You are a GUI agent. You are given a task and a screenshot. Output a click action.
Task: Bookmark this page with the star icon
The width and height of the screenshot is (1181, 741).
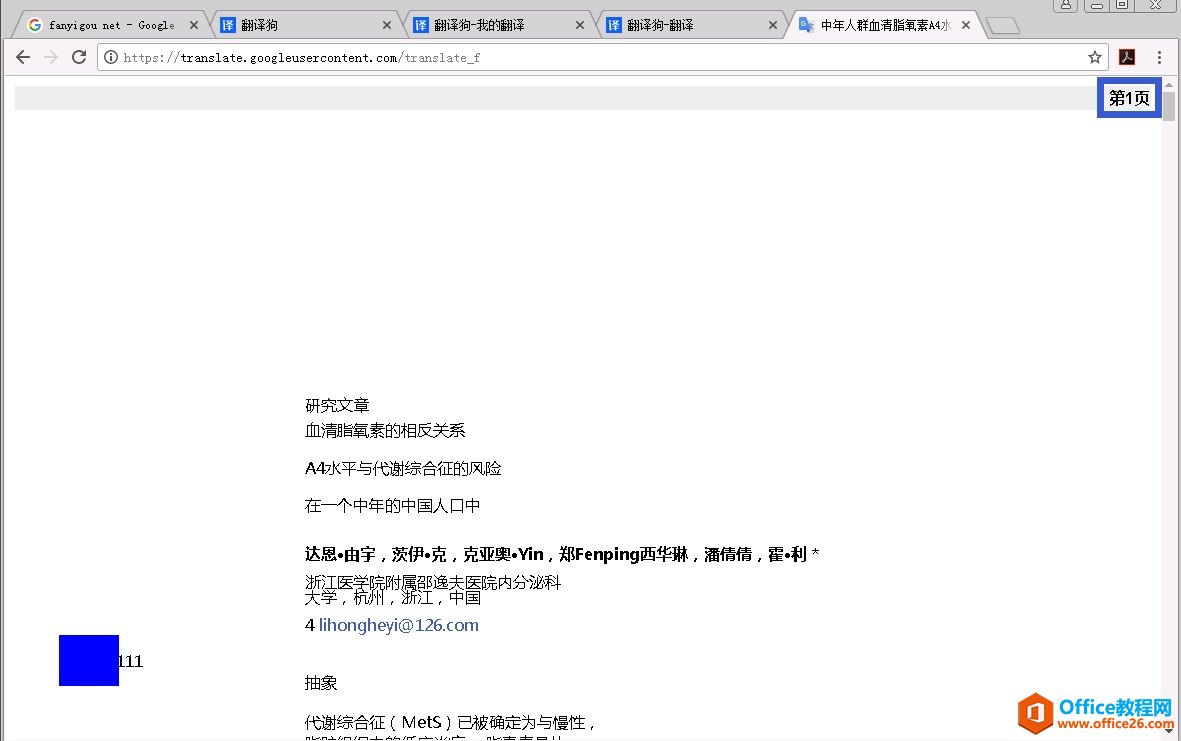point(1095,57)
